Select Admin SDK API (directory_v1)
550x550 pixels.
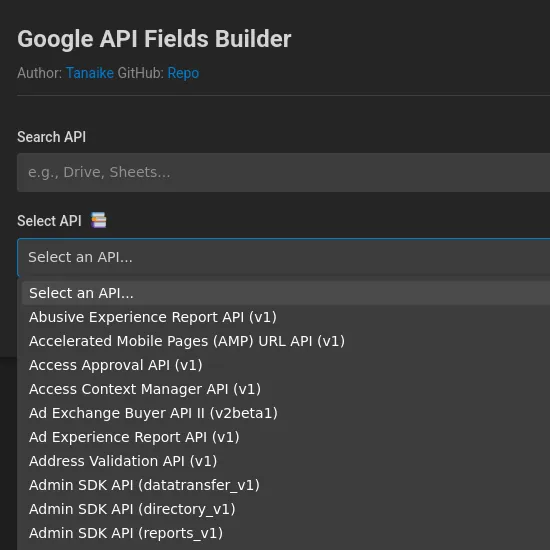point(286,509)
